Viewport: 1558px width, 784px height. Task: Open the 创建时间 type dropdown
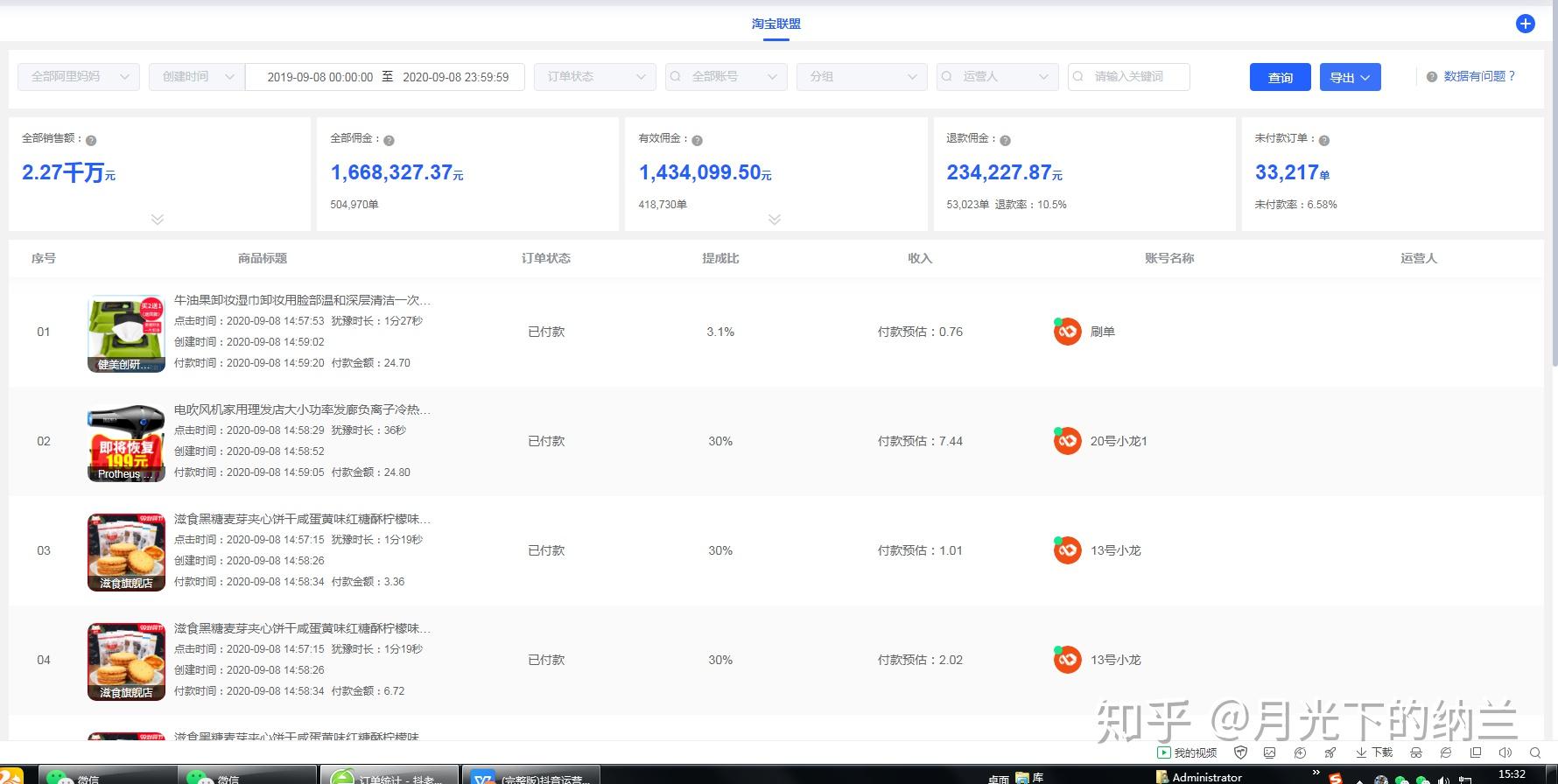pos(196,76)
